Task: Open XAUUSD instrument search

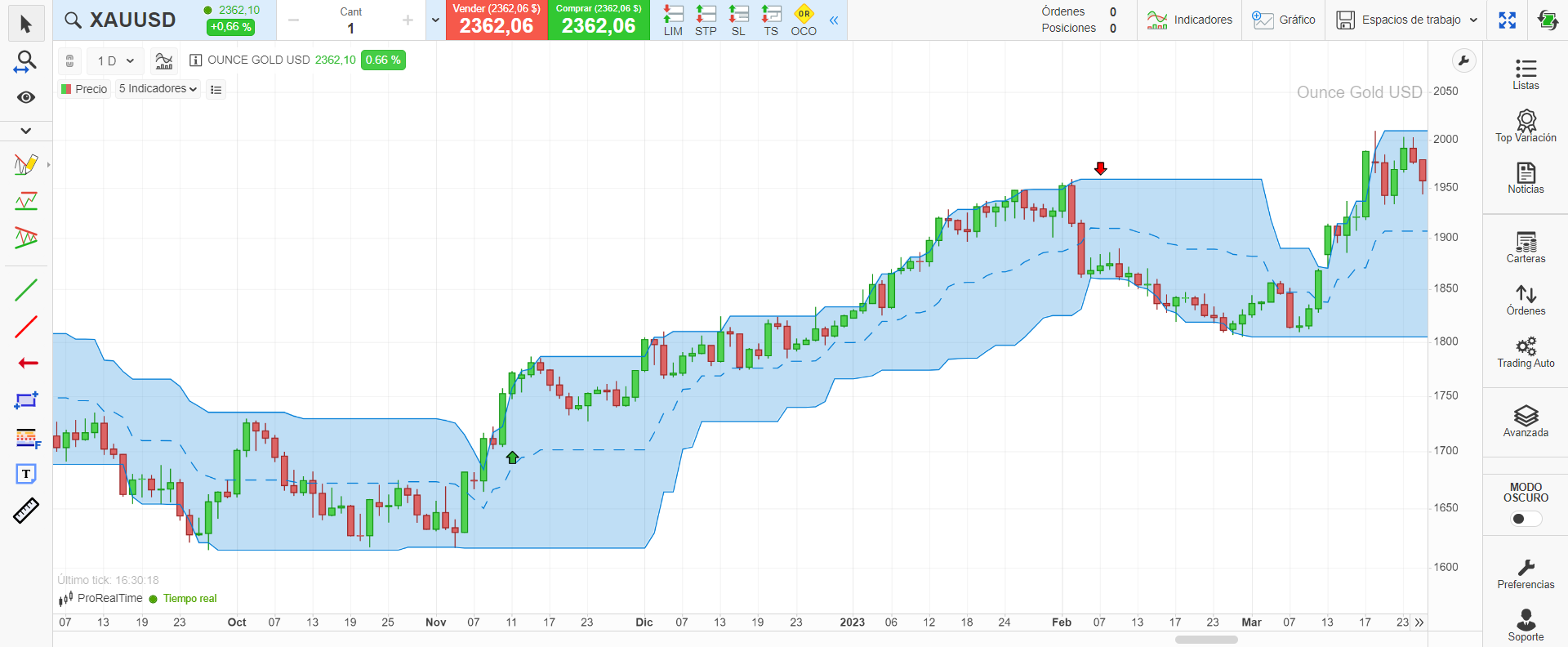Action: tap(120, 20)
